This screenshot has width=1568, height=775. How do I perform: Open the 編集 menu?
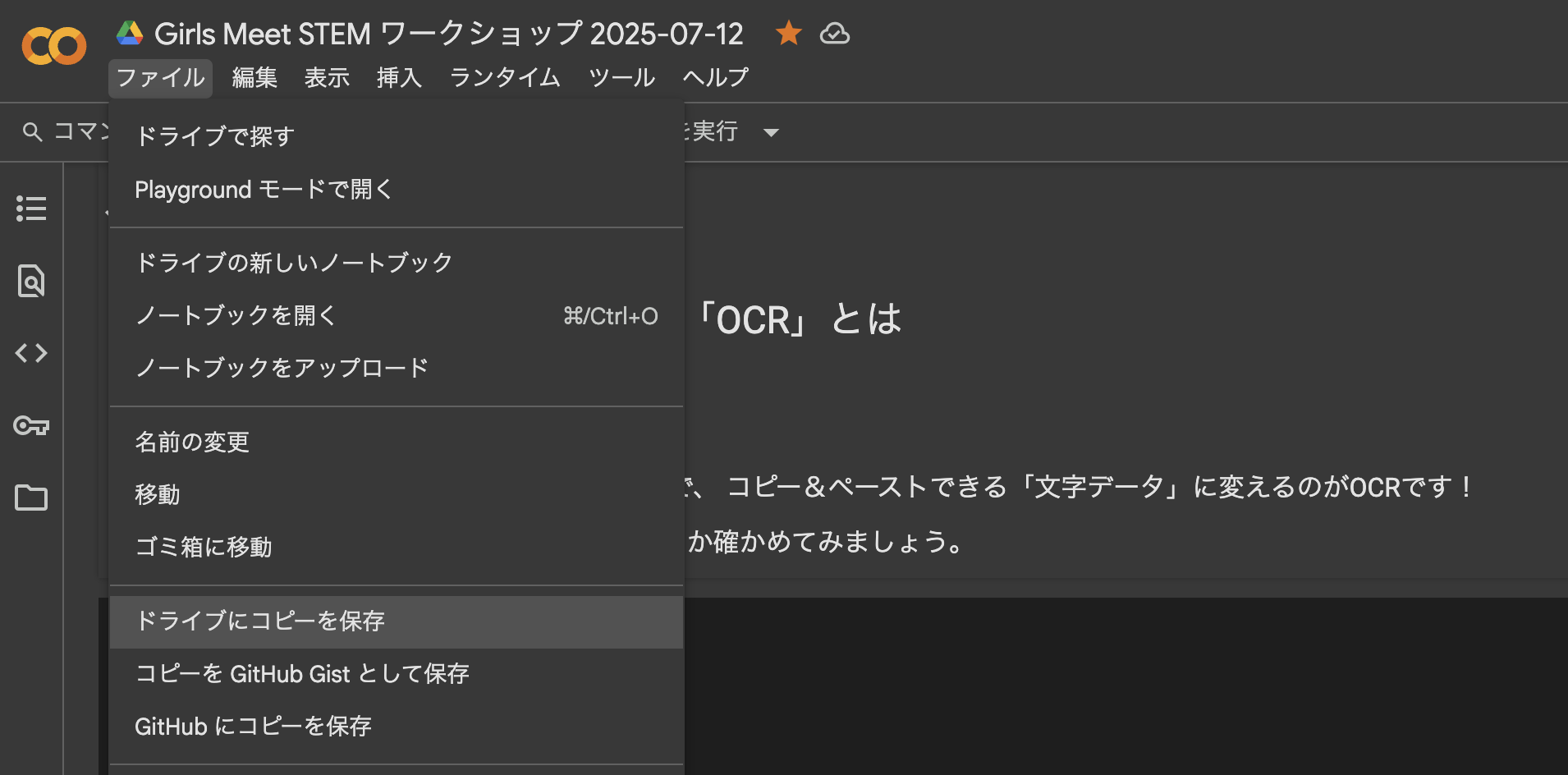[x=254, y=78]
